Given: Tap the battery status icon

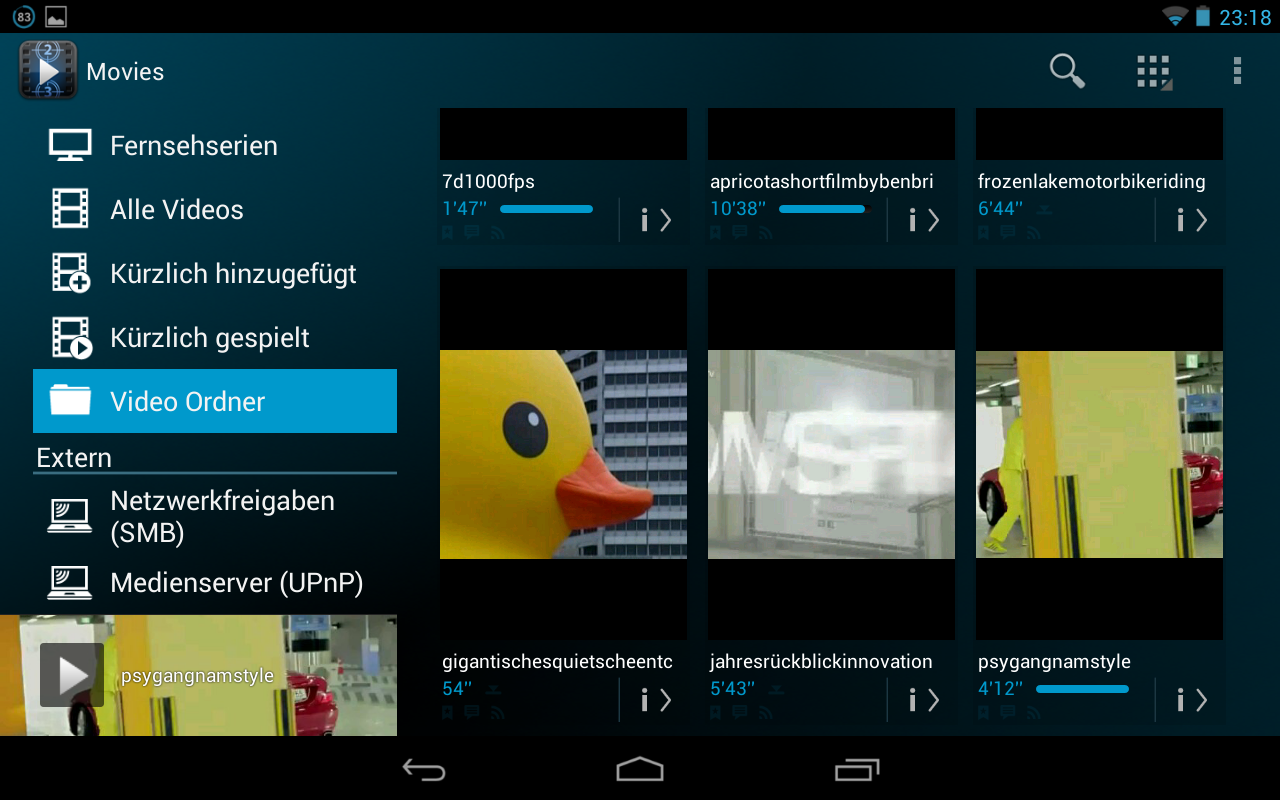Looking at the screenshot, I should 1202,16.
